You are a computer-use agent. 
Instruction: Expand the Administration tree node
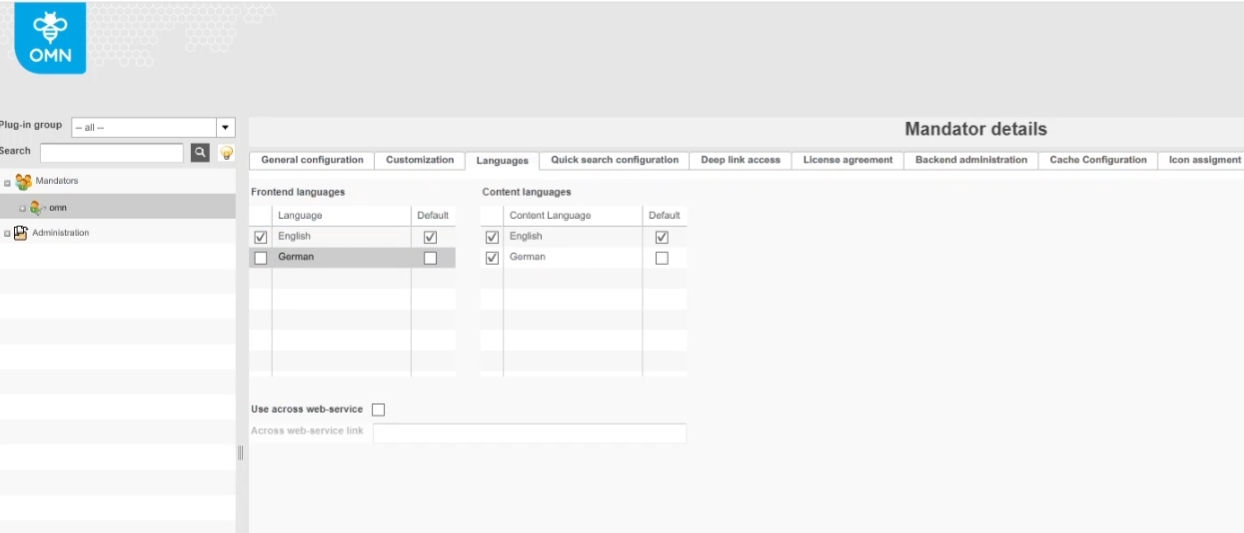[x=7, y=234]
